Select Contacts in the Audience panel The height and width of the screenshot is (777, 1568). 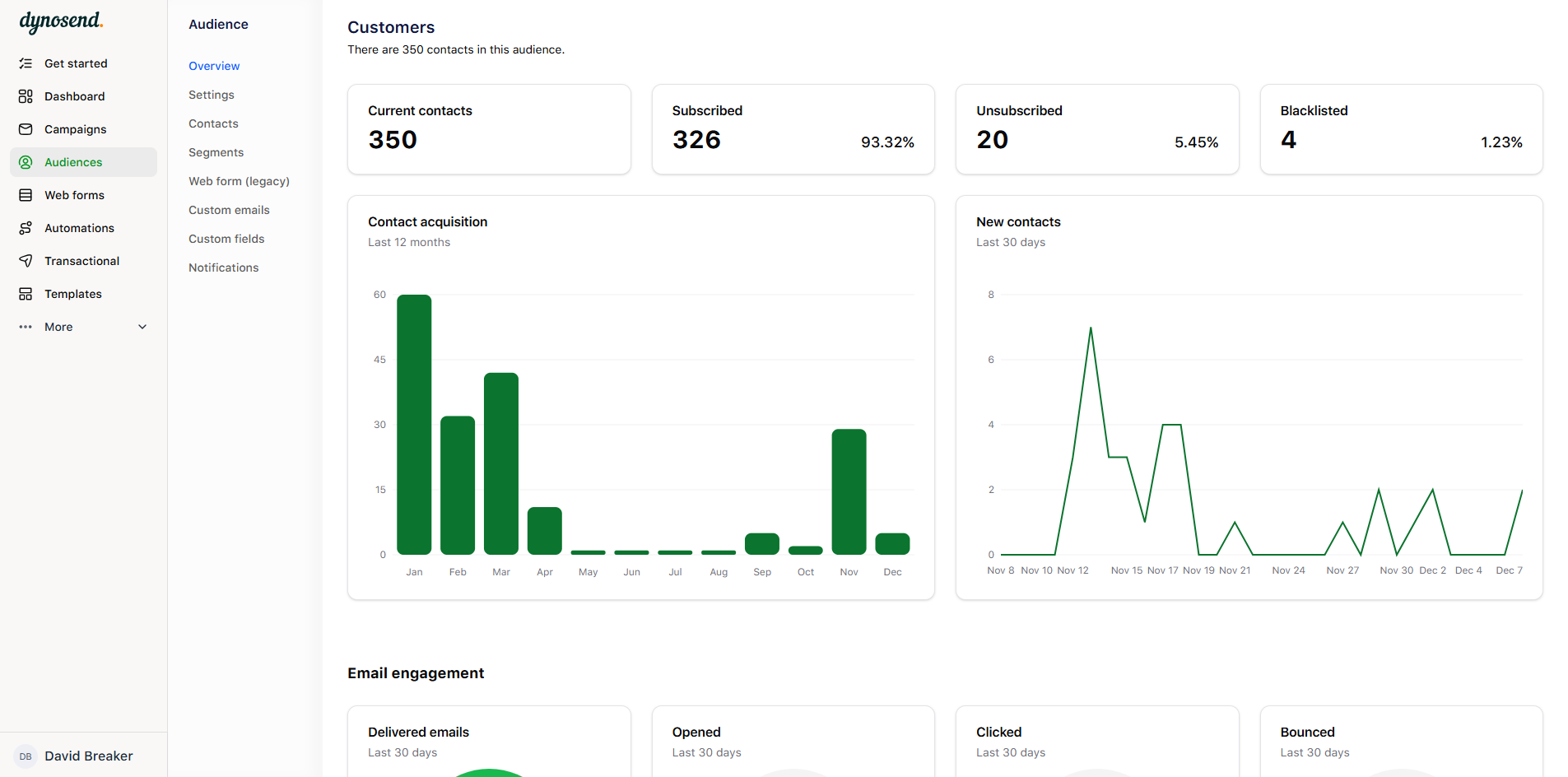tap(212, 123)
